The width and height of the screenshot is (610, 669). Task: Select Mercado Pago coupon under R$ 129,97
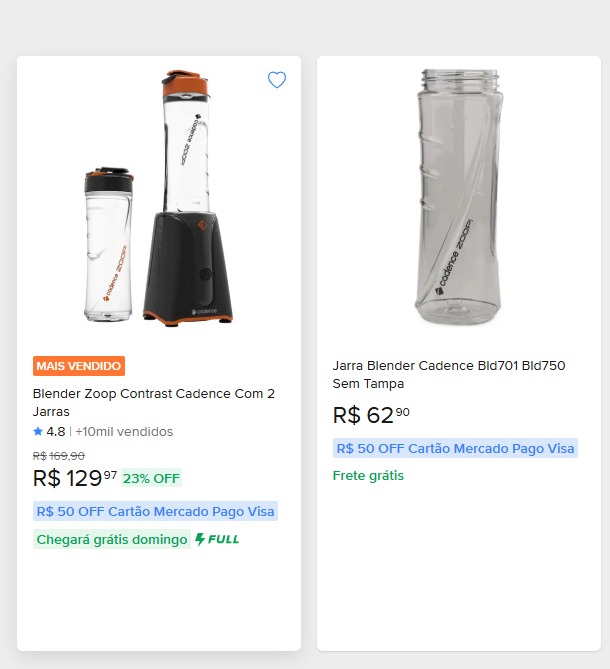(155, 511)
